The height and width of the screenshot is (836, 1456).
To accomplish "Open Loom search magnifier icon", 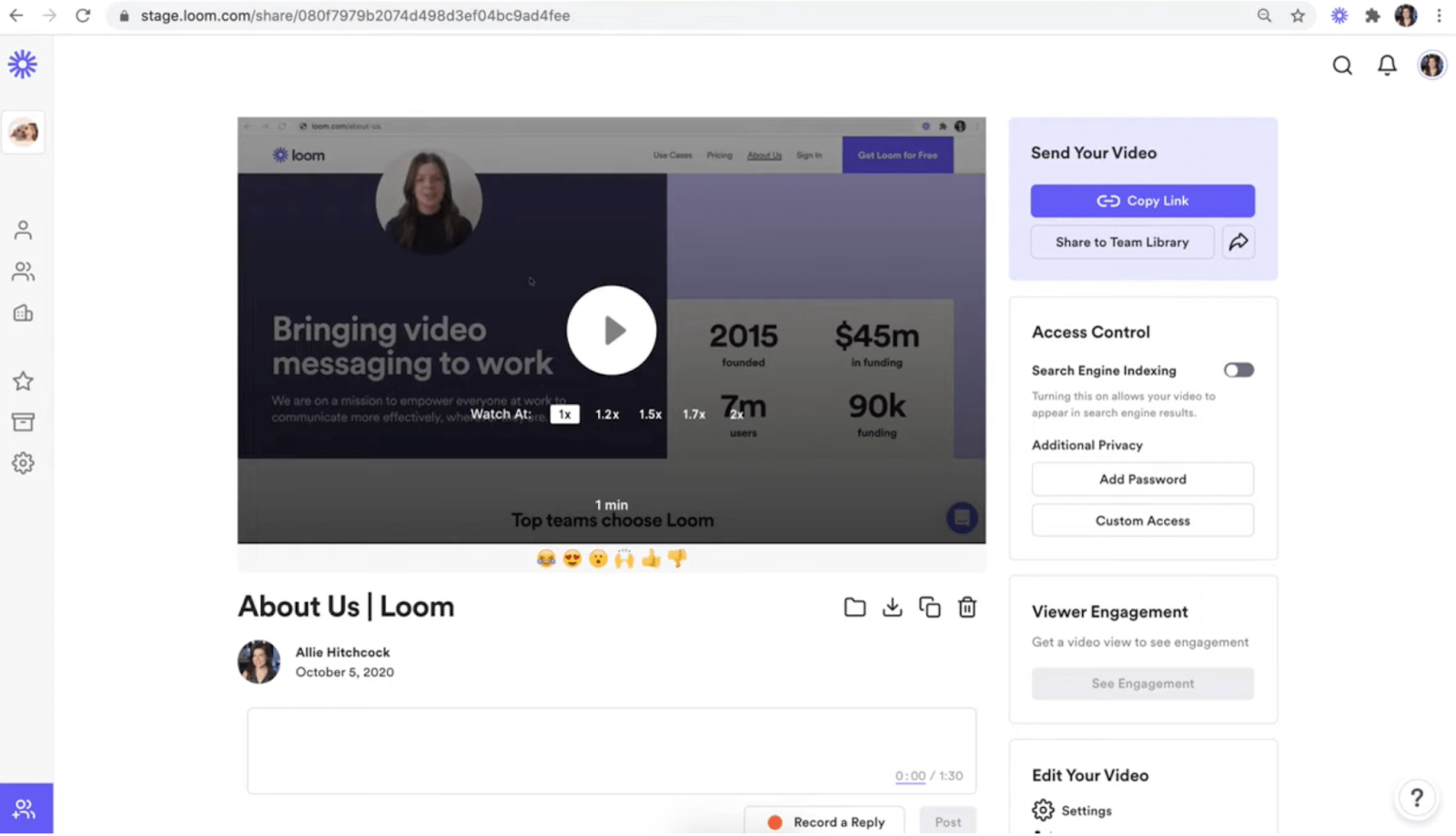I will click(x=1342, y=65).
